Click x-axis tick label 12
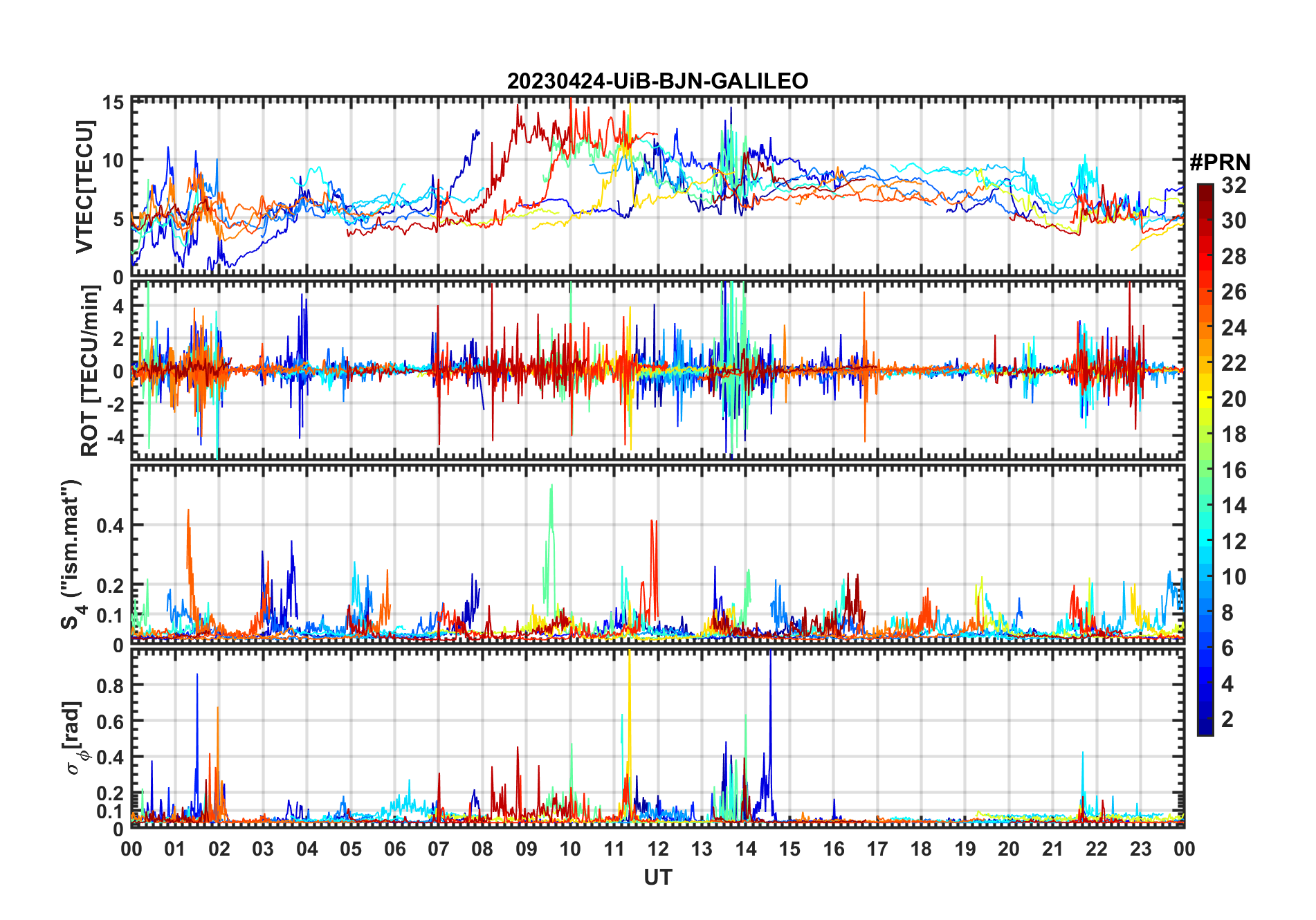Screen dimensions: 1316x920 [x=657, y=849]
